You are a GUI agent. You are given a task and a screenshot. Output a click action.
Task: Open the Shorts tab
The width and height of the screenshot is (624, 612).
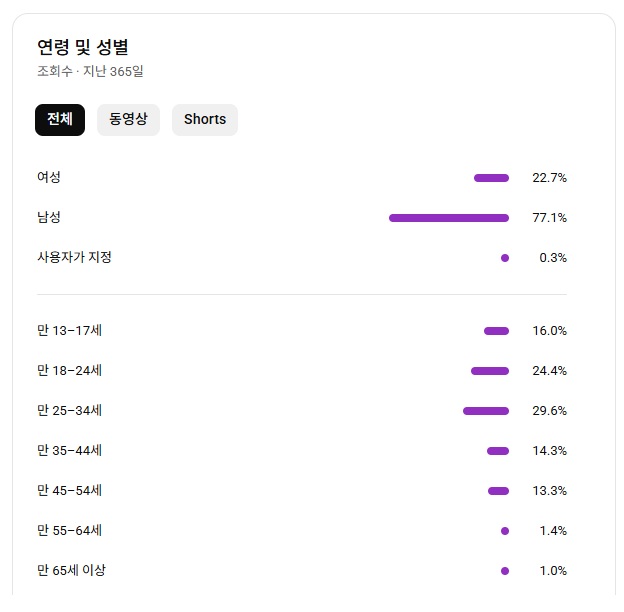[x=205, y=119]
